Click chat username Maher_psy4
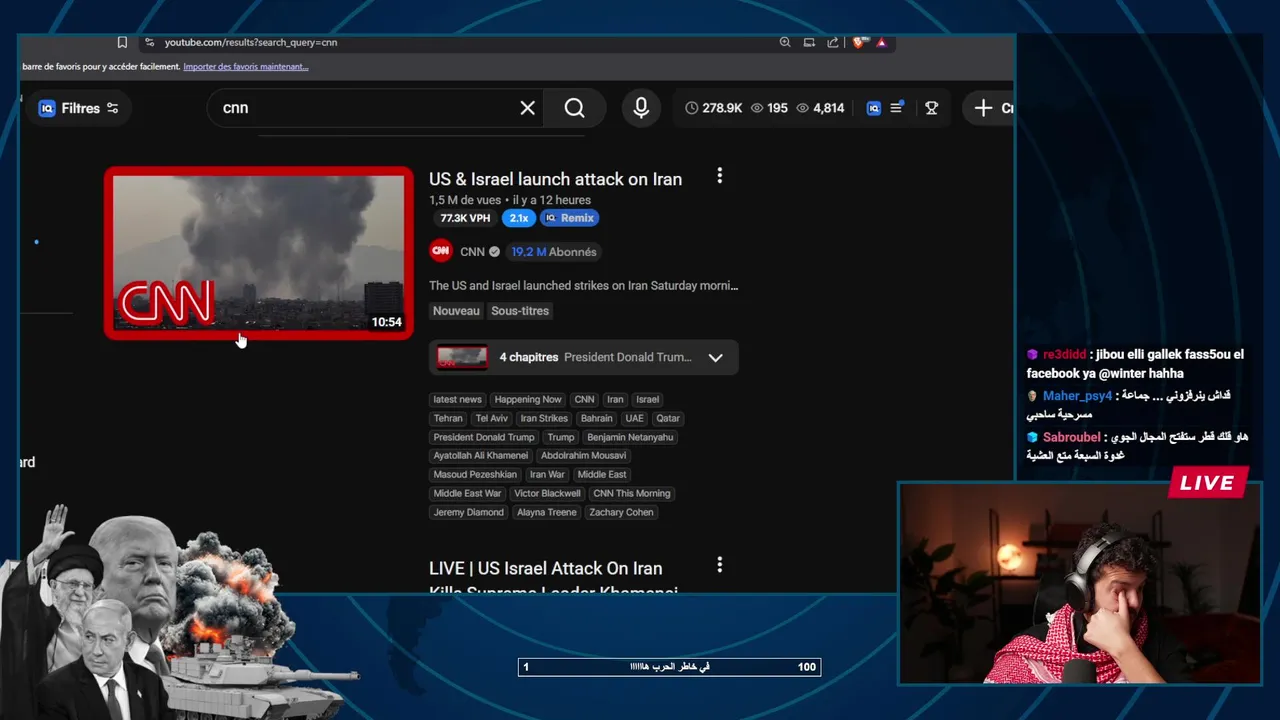Viewport: 1280px width, 720px height. tap(1077, 396)
